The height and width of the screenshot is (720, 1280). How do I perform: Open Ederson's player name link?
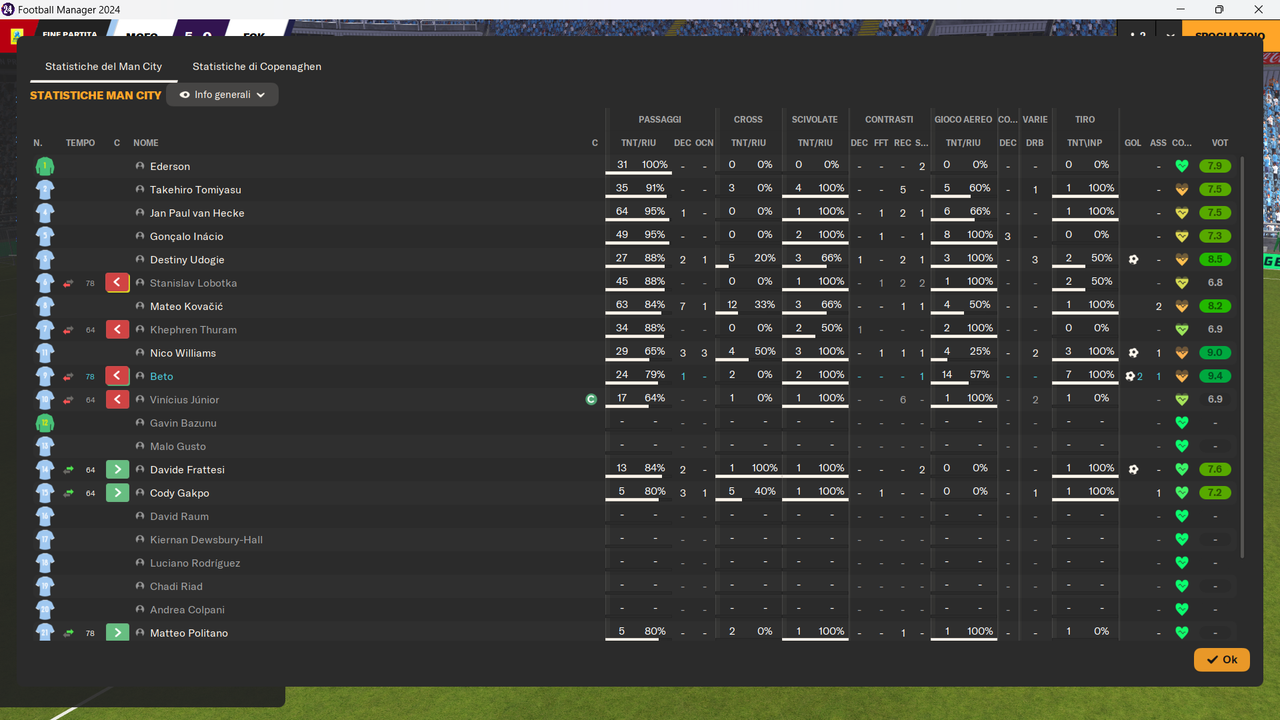[x=170, y=166]
